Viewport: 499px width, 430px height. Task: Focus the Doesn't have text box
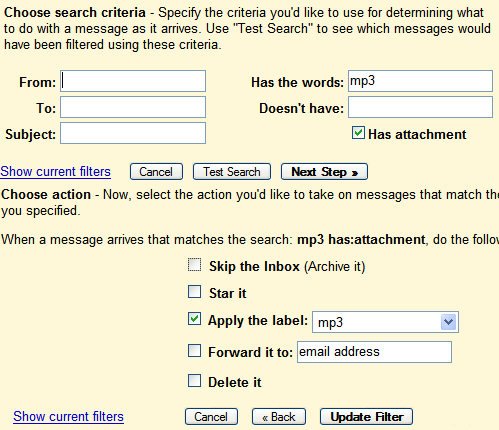pyautogui.click(x=420, y=107)
